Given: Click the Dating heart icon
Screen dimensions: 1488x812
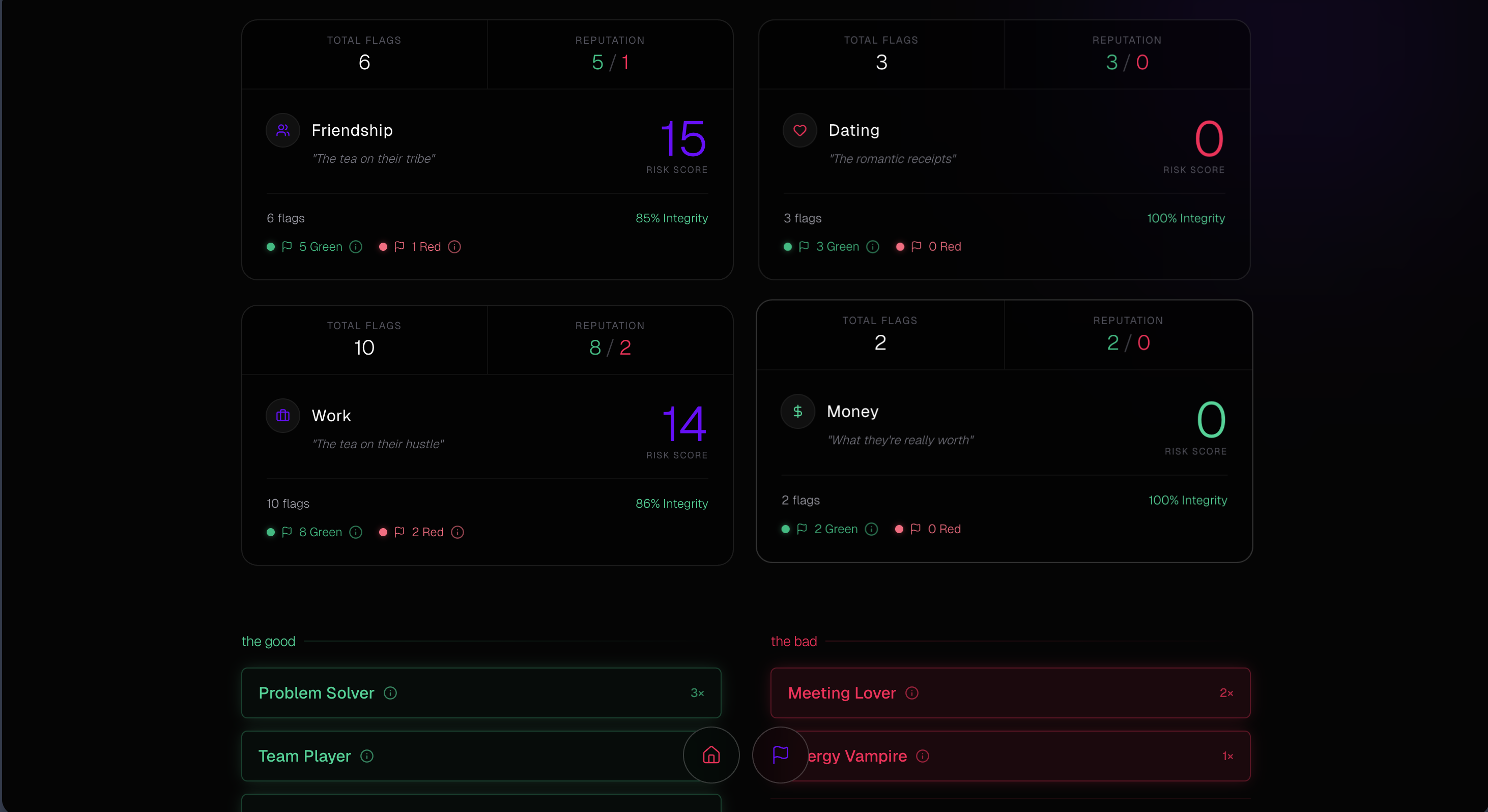Looking at the screenshot, I should click(799, 130).
